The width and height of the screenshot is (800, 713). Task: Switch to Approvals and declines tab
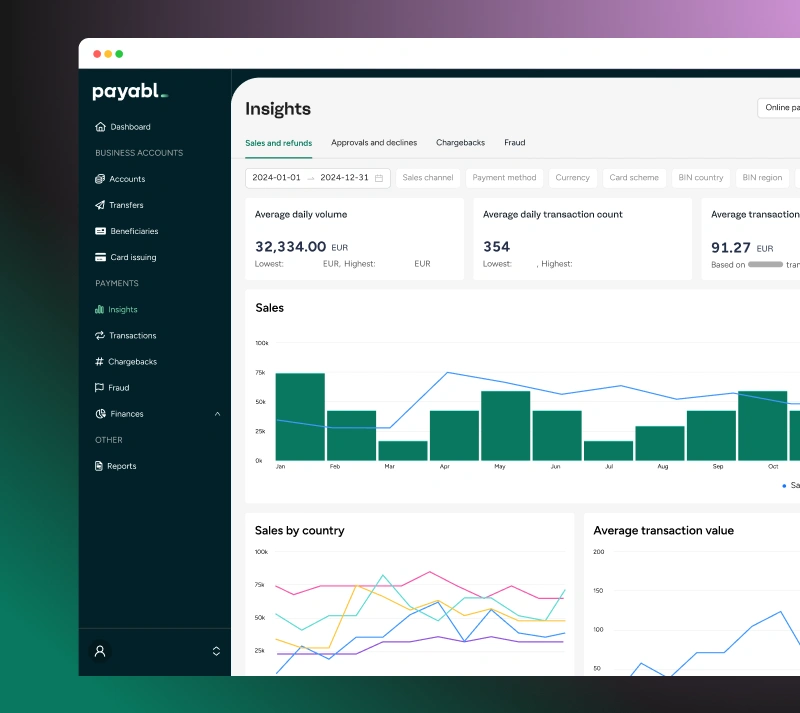pyautogui.click(x=374, y=143)
